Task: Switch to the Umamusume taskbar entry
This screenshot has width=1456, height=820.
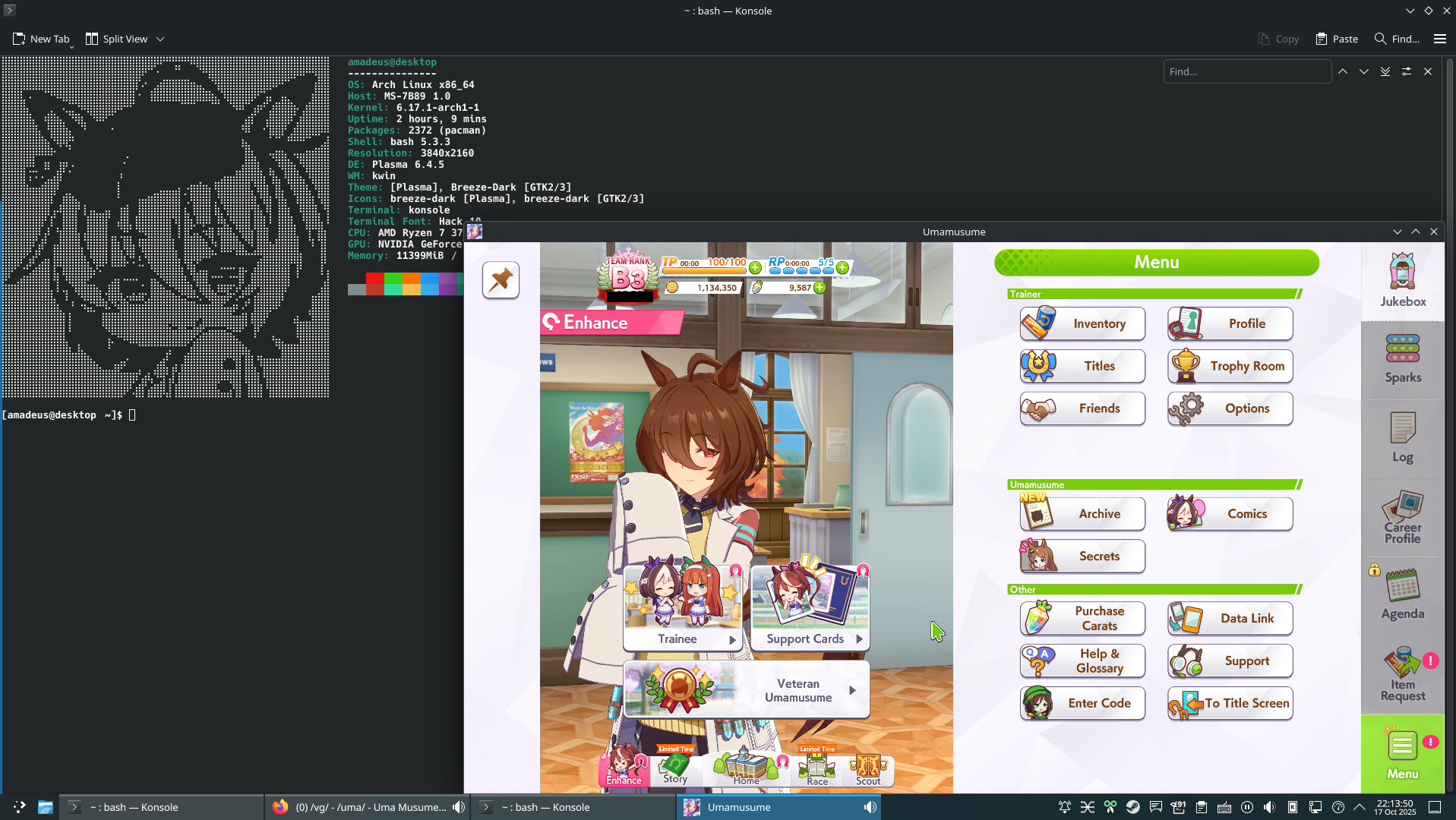Action: coord(779,807)
